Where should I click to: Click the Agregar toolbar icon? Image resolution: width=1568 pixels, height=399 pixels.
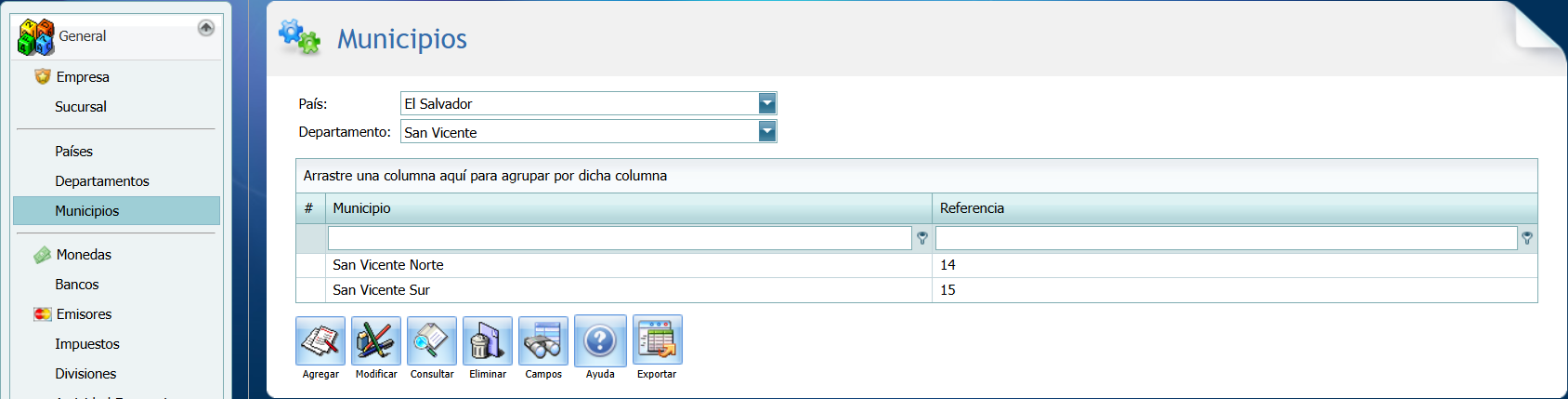[320, 341]
